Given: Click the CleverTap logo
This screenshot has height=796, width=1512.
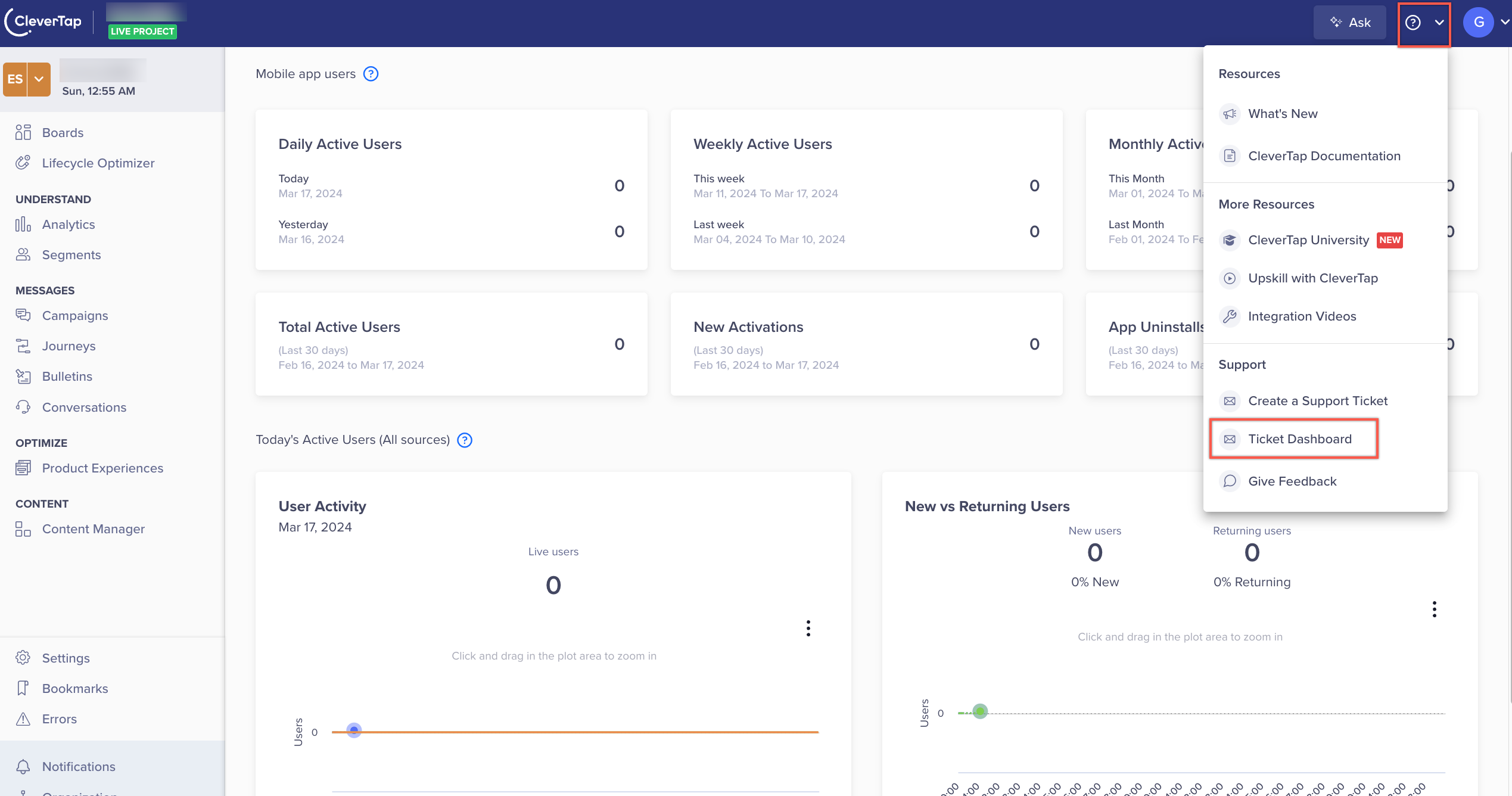Looking at the screenshot, I should [x=43, y=23].
